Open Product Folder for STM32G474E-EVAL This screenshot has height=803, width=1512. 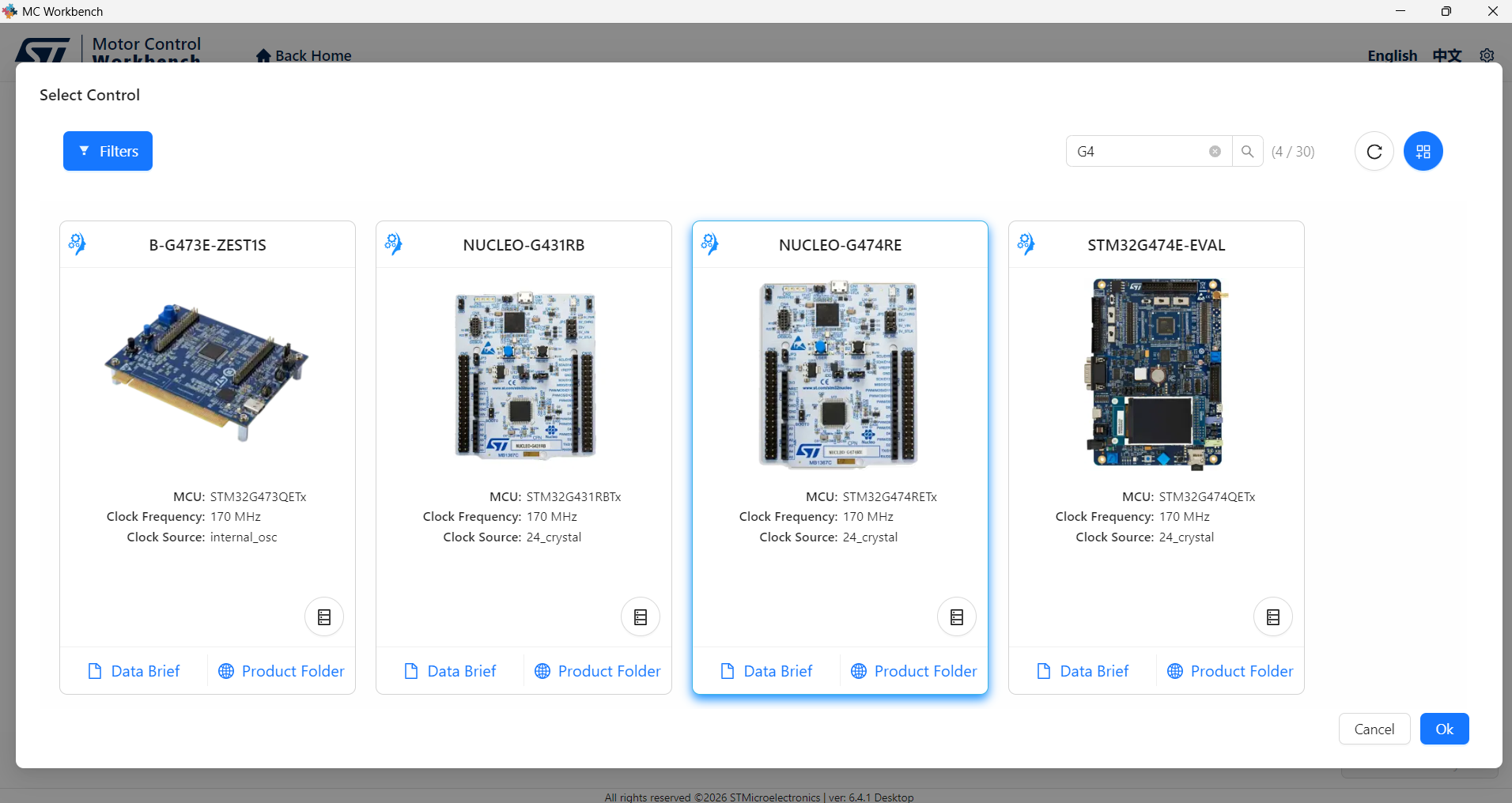[x=1230, y=671]
